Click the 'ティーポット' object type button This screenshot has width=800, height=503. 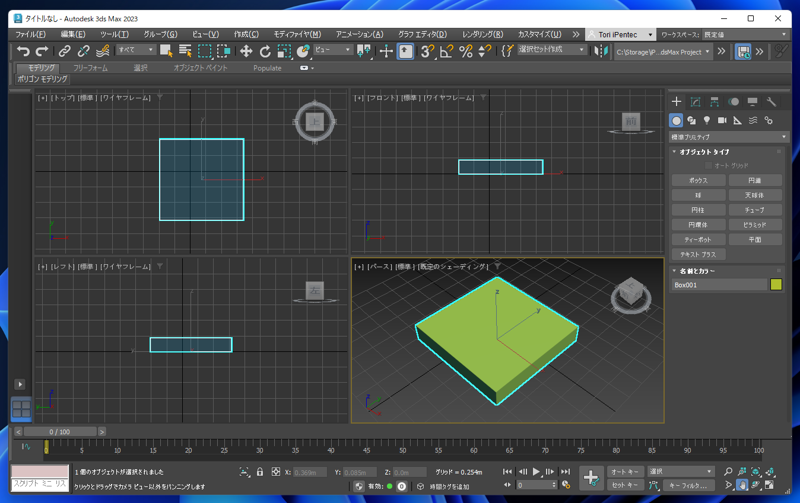[x=698, y=239]
